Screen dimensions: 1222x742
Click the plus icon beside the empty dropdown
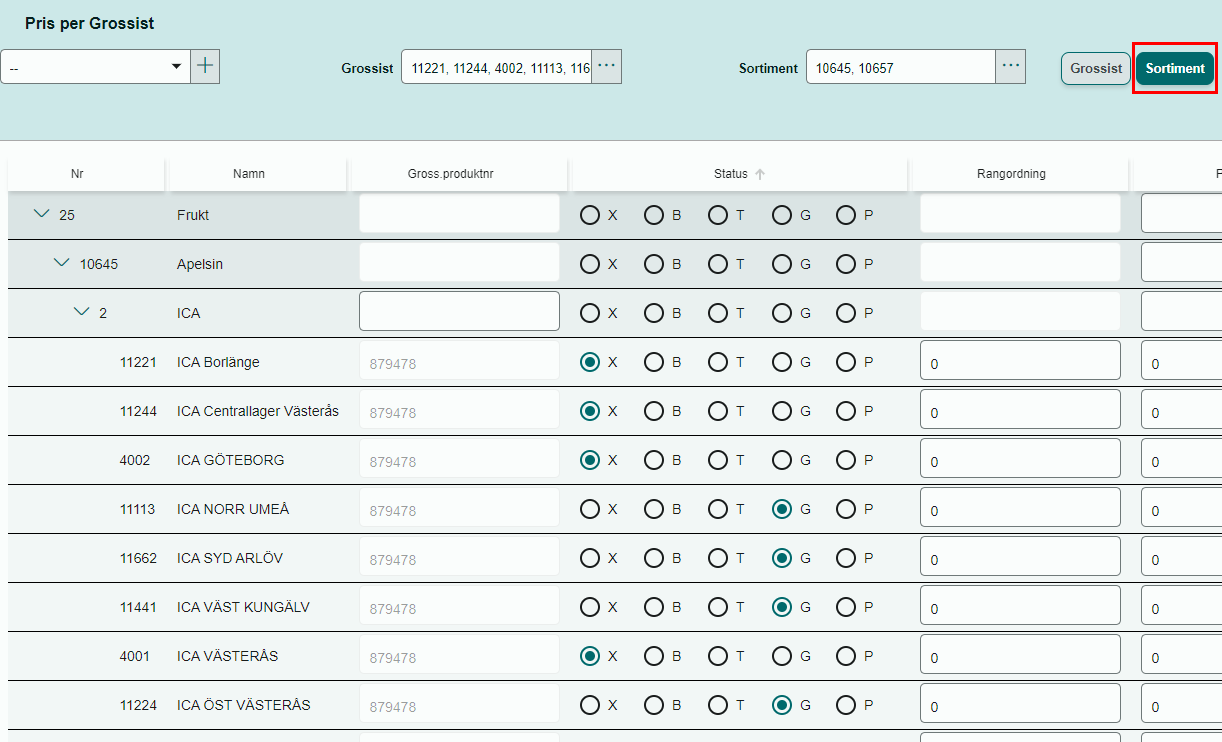205,67
